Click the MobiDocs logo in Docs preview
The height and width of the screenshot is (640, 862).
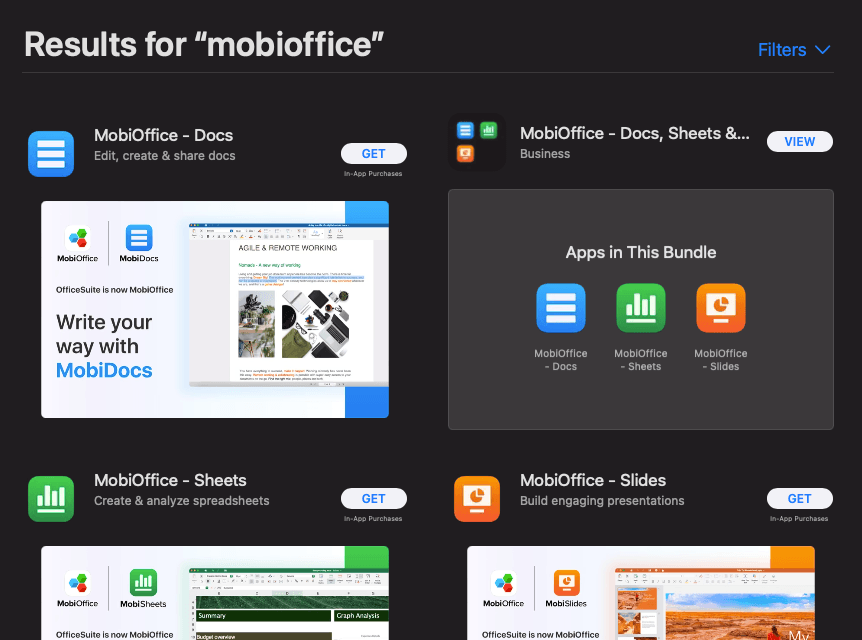(x=139, y=244)
